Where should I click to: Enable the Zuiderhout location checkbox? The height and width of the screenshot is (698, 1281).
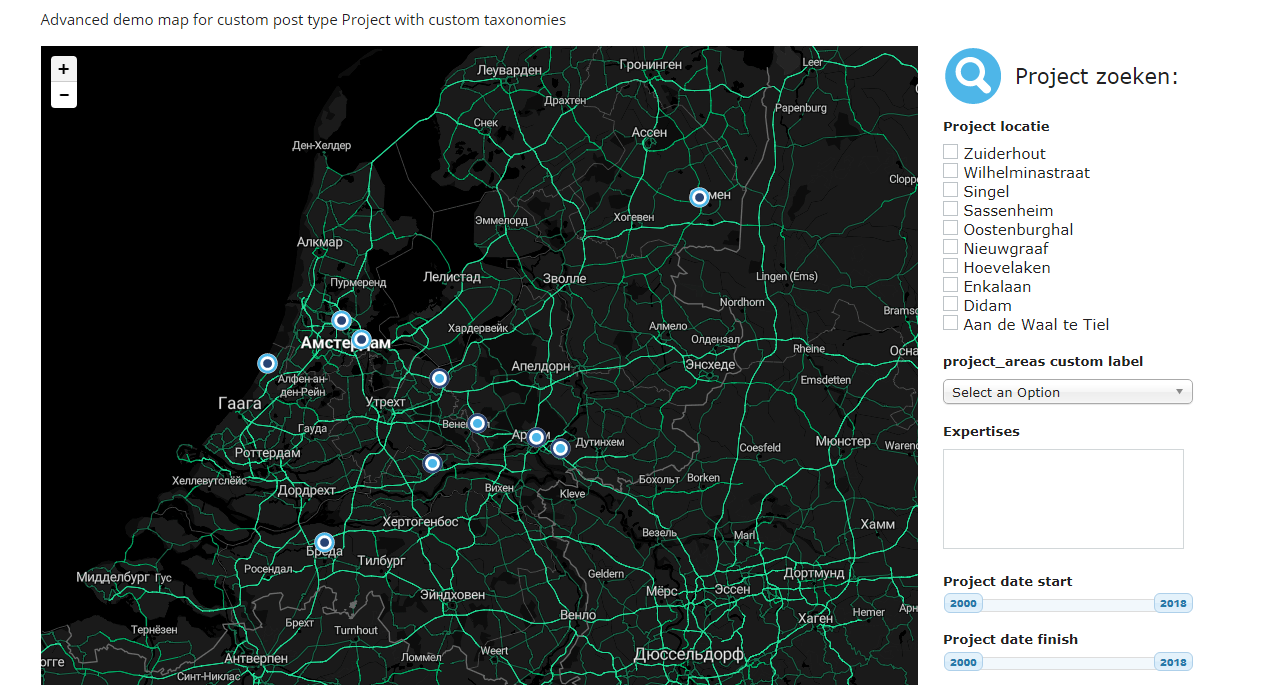pos(951,152)
